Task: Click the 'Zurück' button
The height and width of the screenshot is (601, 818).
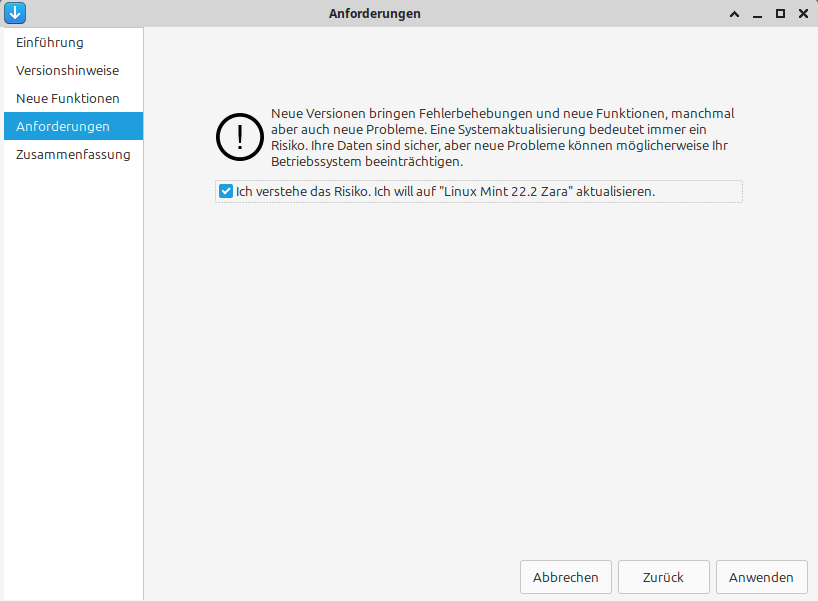Action: tap(663, 576)
